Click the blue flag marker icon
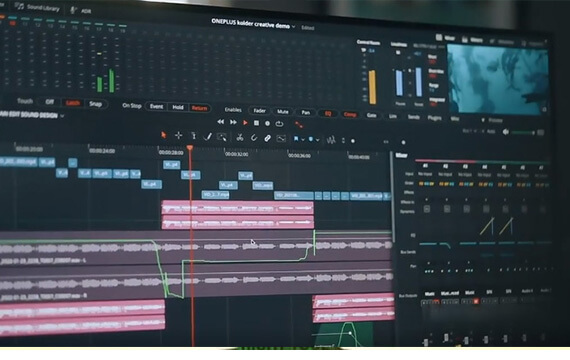 (296, 139)
